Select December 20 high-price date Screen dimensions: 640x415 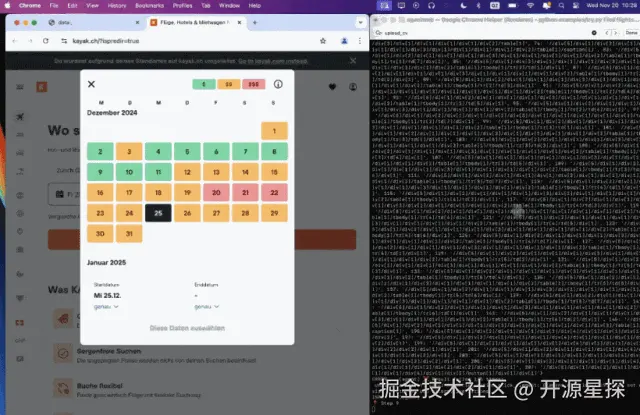tap(216, 192)
